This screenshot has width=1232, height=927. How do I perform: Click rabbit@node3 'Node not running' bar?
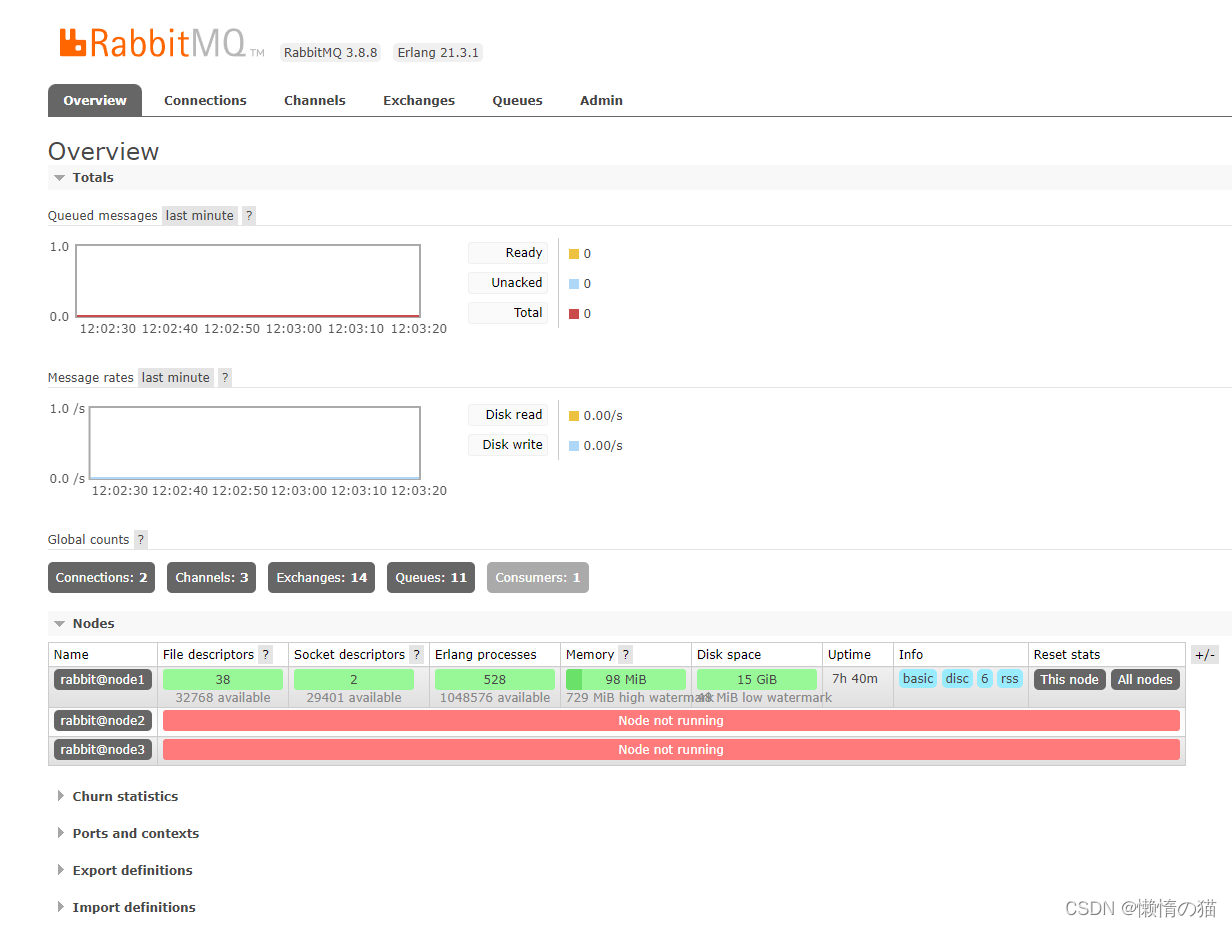click(671, 749)
